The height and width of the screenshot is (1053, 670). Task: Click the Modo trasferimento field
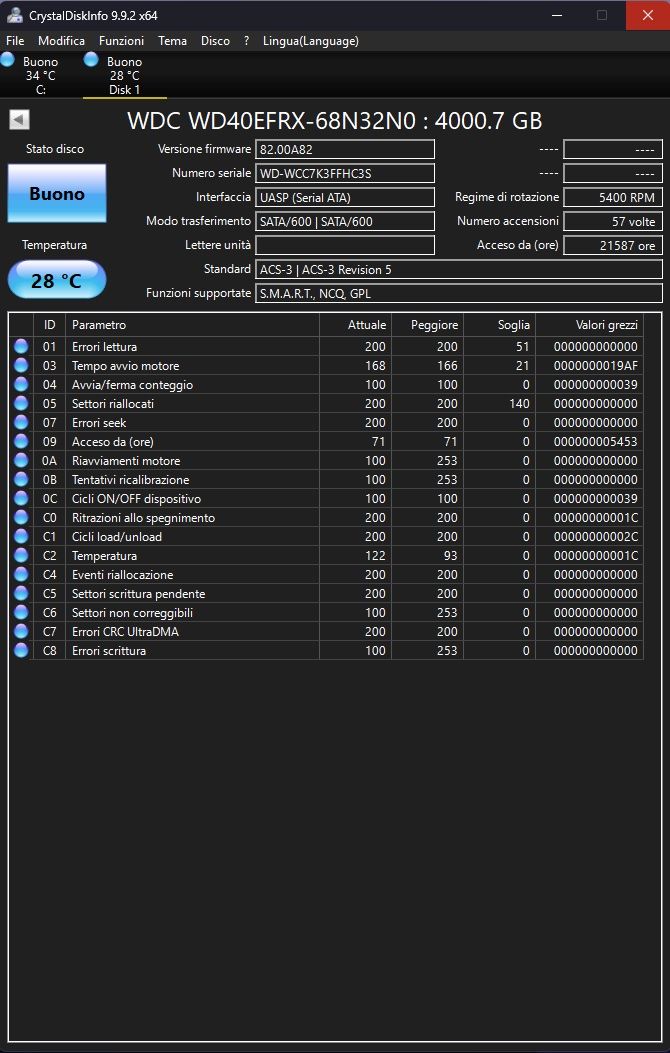click(x=345, y=221)
